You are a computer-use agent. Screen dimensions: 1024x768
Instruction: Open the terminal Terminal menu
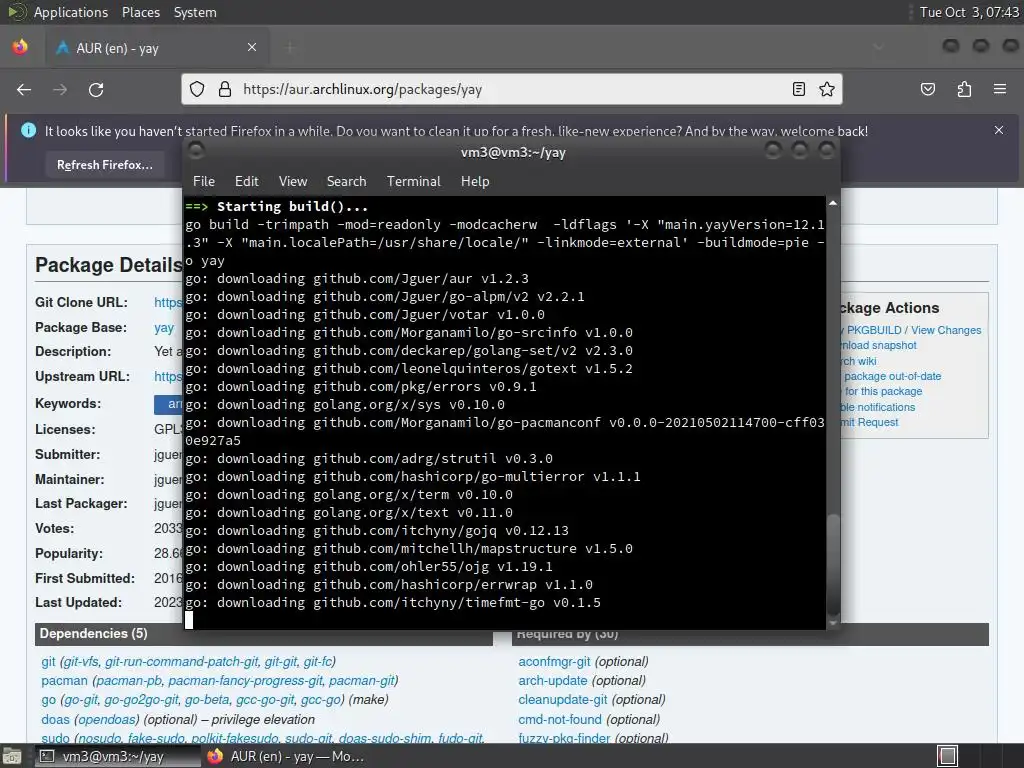tap(413, 181)
